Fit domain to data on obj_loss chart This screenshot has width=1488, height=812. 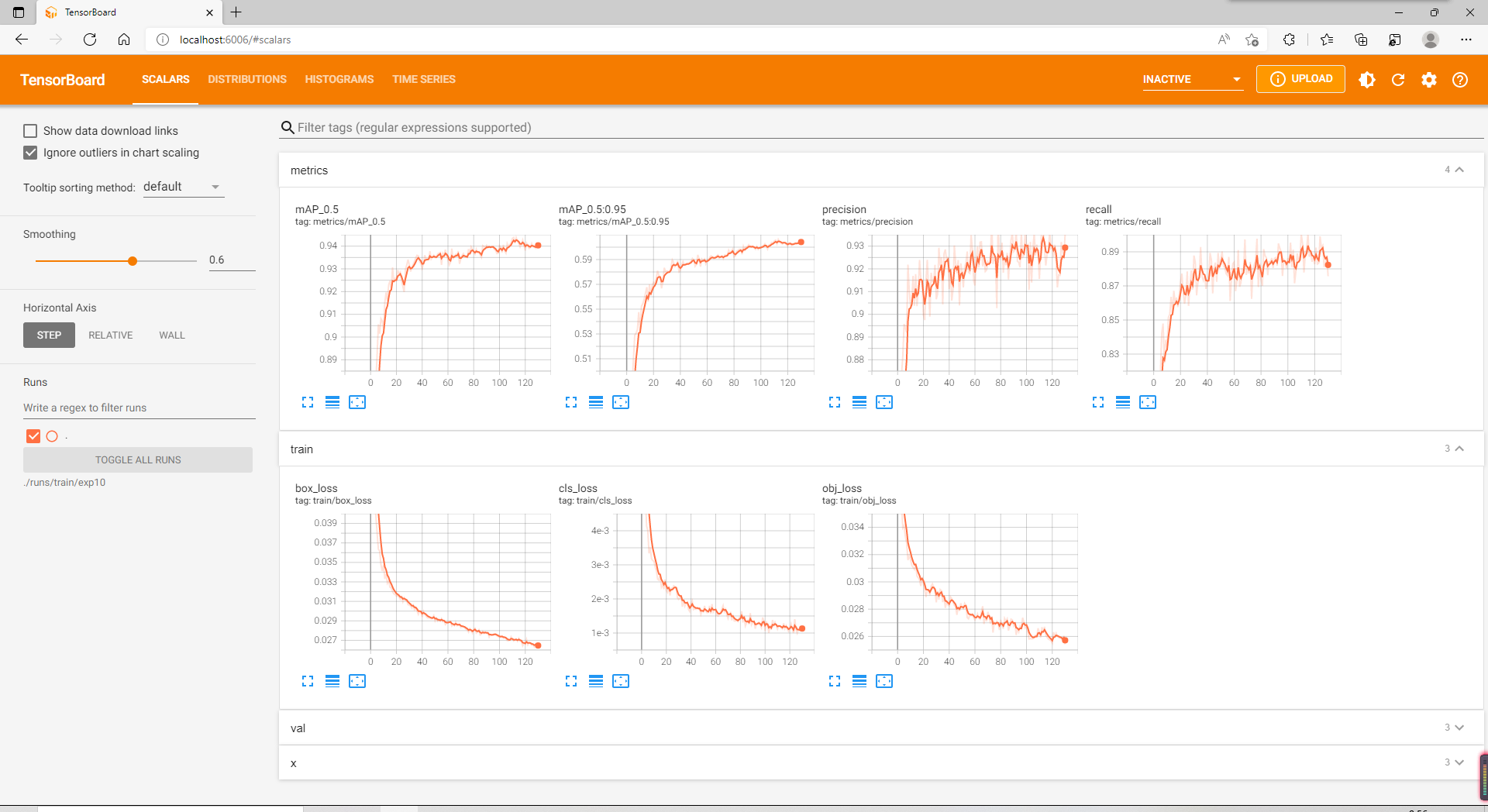click(884, 681)
